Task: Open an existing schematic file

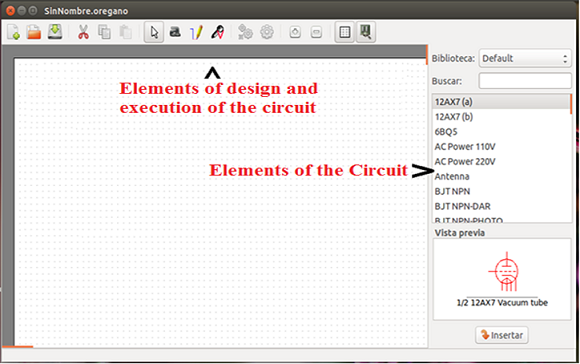Action: coord(34,32)
